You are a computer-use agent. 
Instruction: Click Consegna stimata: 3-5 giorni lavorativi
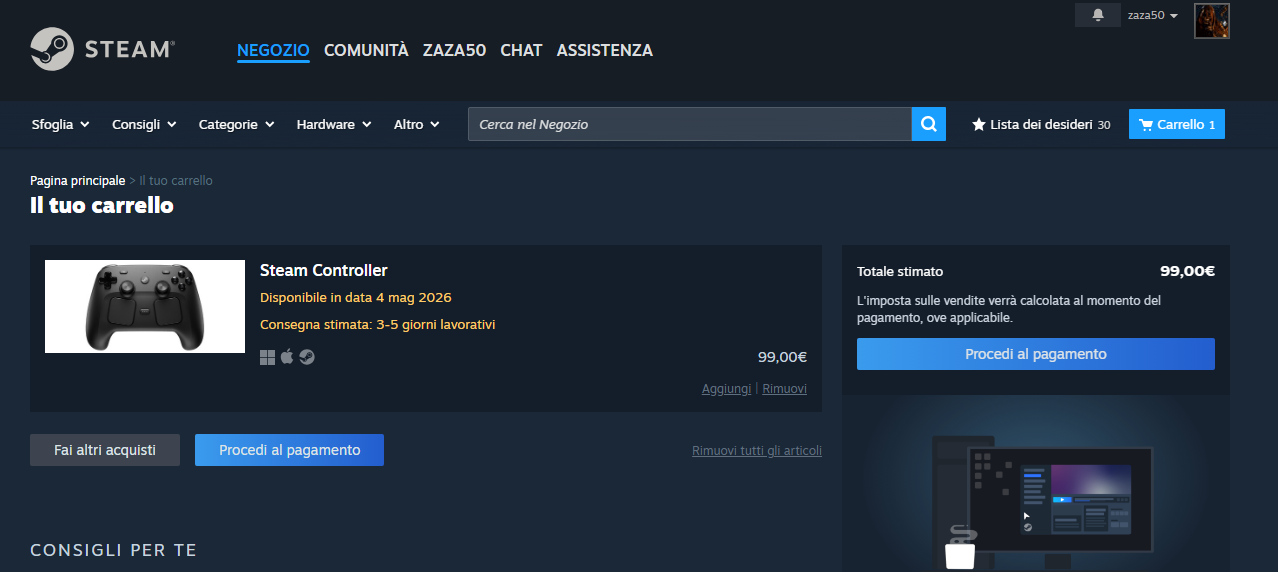pos(378,325)
